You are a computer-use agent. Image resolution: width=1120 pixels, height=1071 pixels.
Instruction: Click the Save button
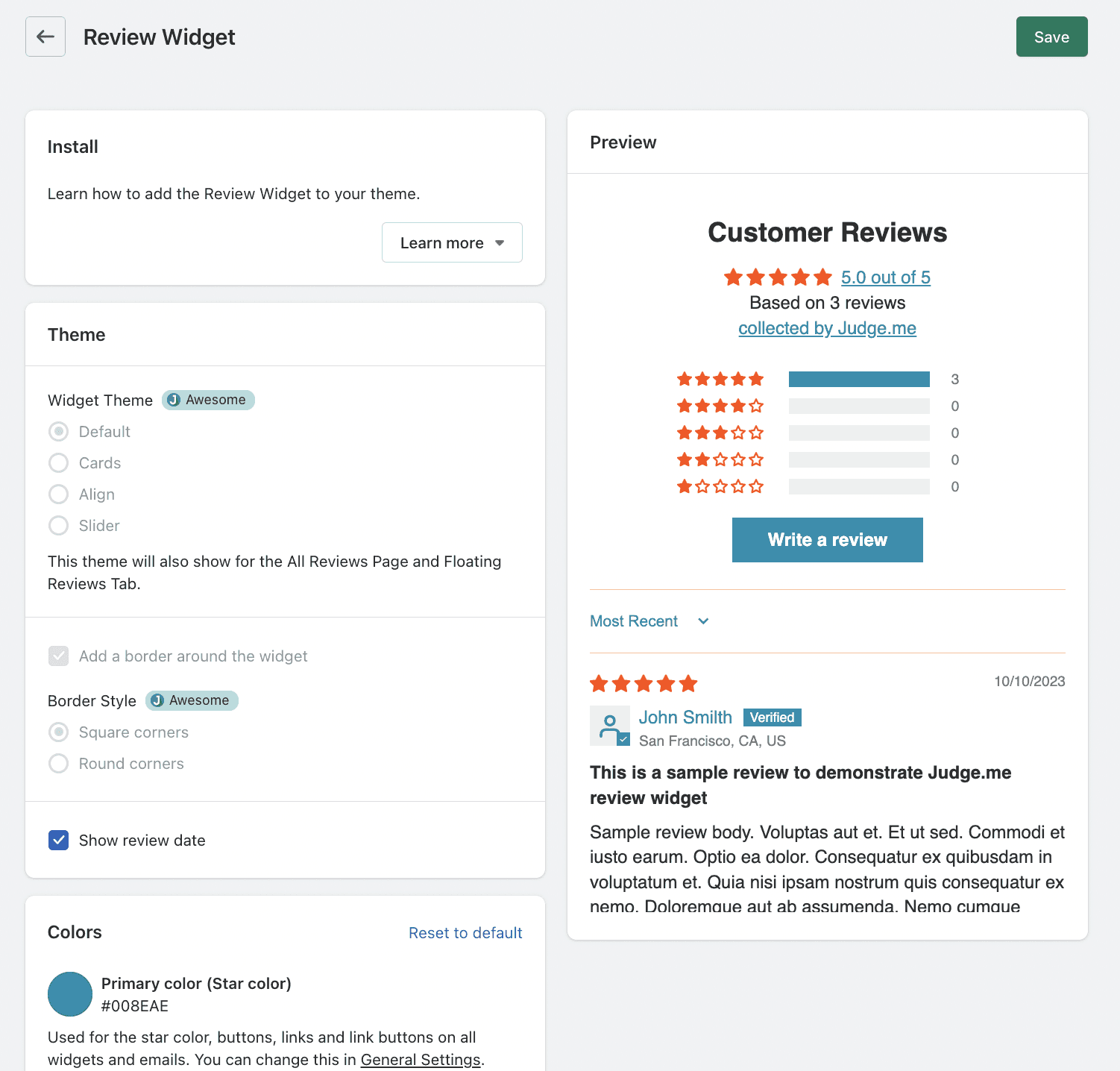tap(1051, 37)
